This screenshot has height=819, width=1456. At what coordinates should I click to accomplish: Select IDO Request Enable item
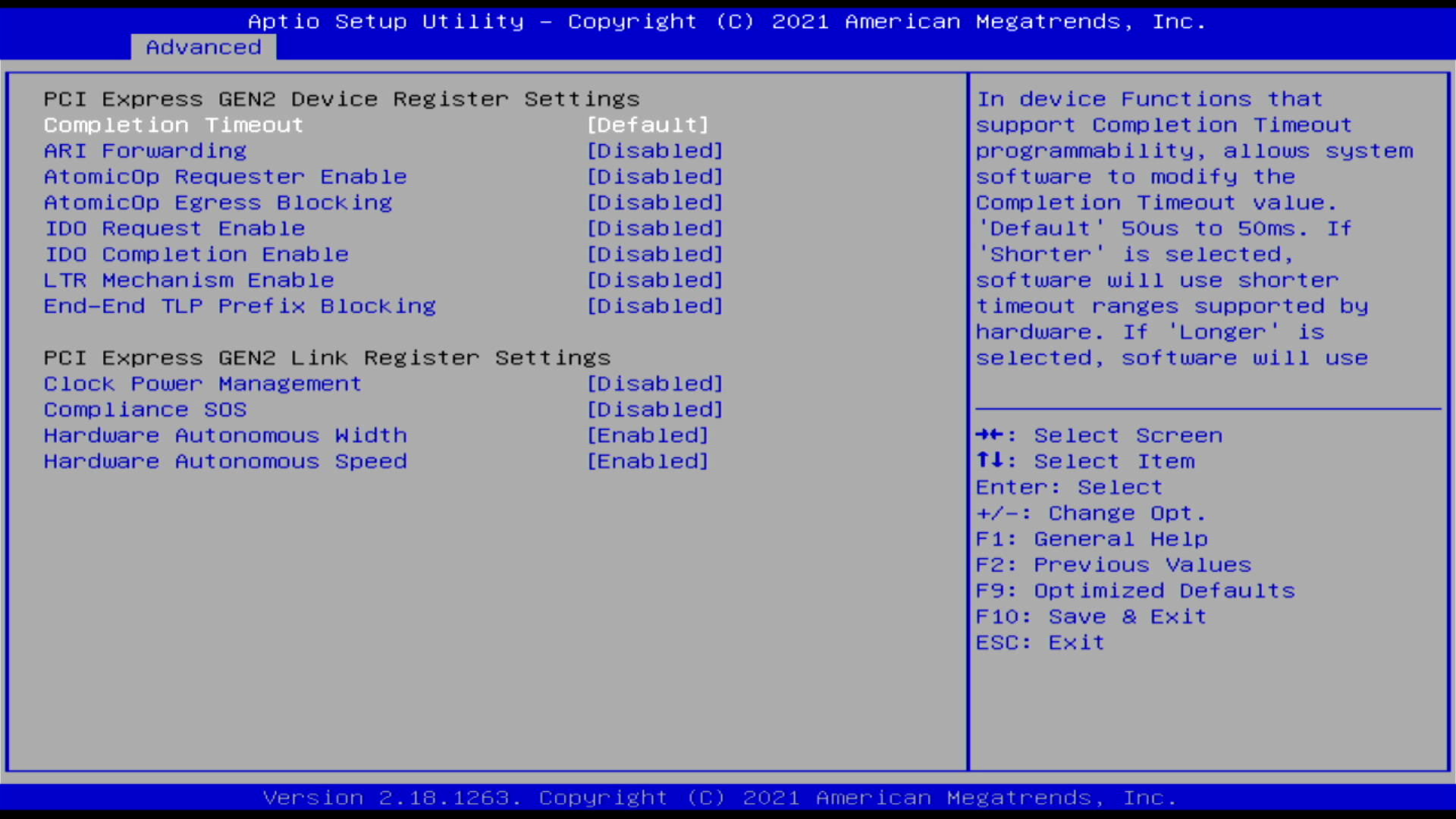coord(174,228)
